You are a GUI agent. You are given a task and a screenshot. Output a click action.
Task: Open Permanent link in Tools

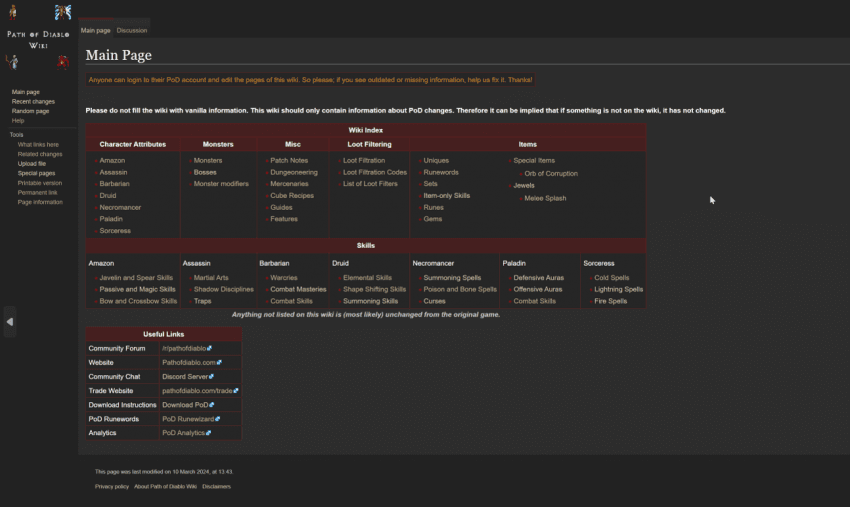click(37, 192)
